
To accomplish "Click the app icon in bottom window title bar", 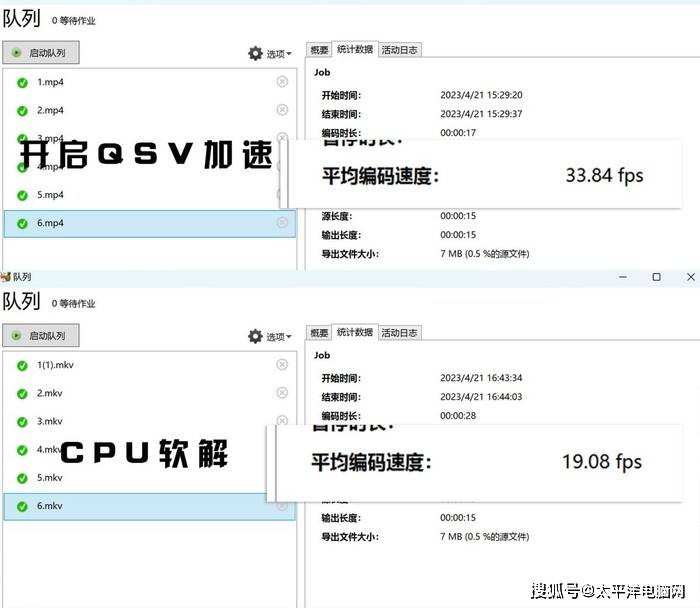I will click(x=6, y=277).
